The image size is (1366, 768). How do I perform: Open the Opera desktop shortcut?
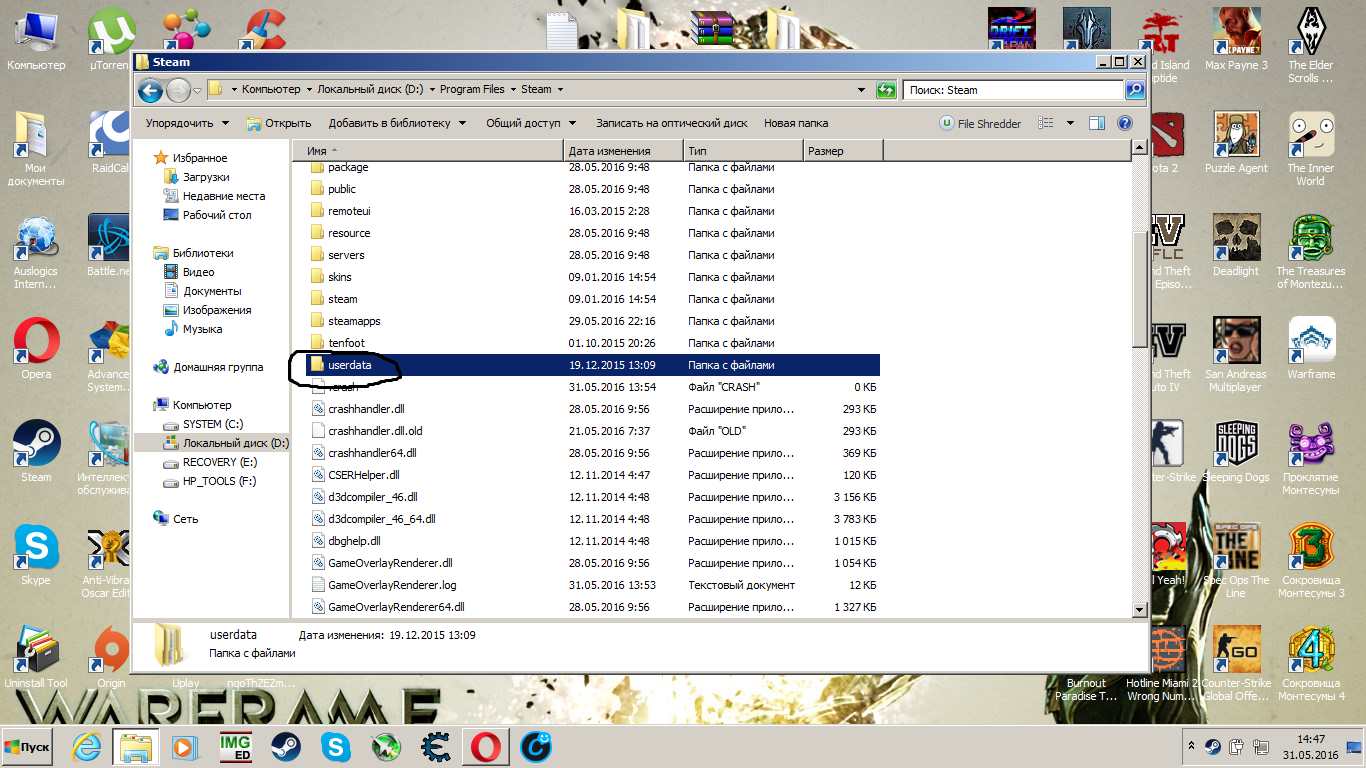pyautogui.click(x=36, y=349)
